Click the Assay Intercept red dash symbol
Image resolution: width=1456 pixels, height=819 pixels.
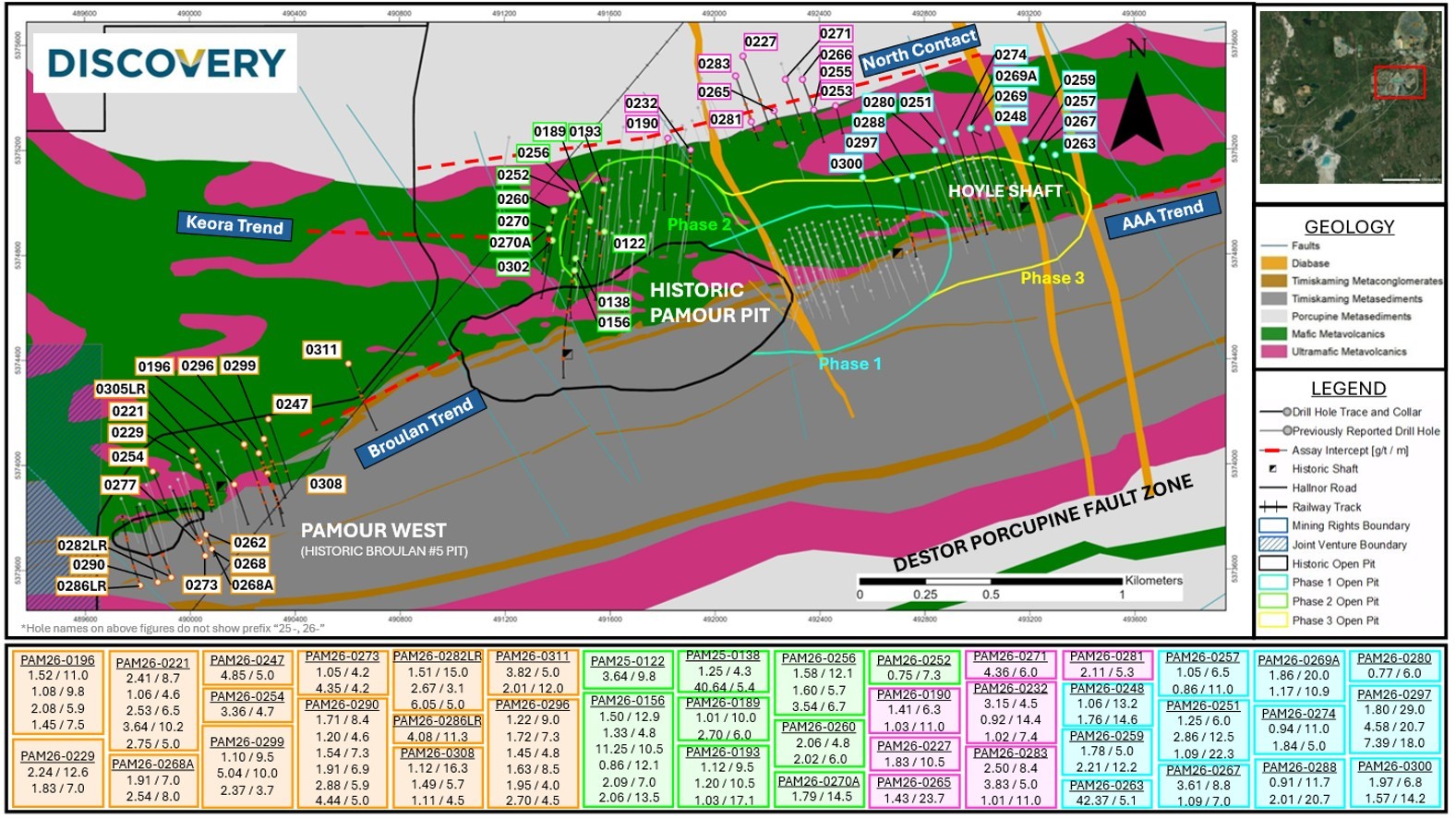1273,451
